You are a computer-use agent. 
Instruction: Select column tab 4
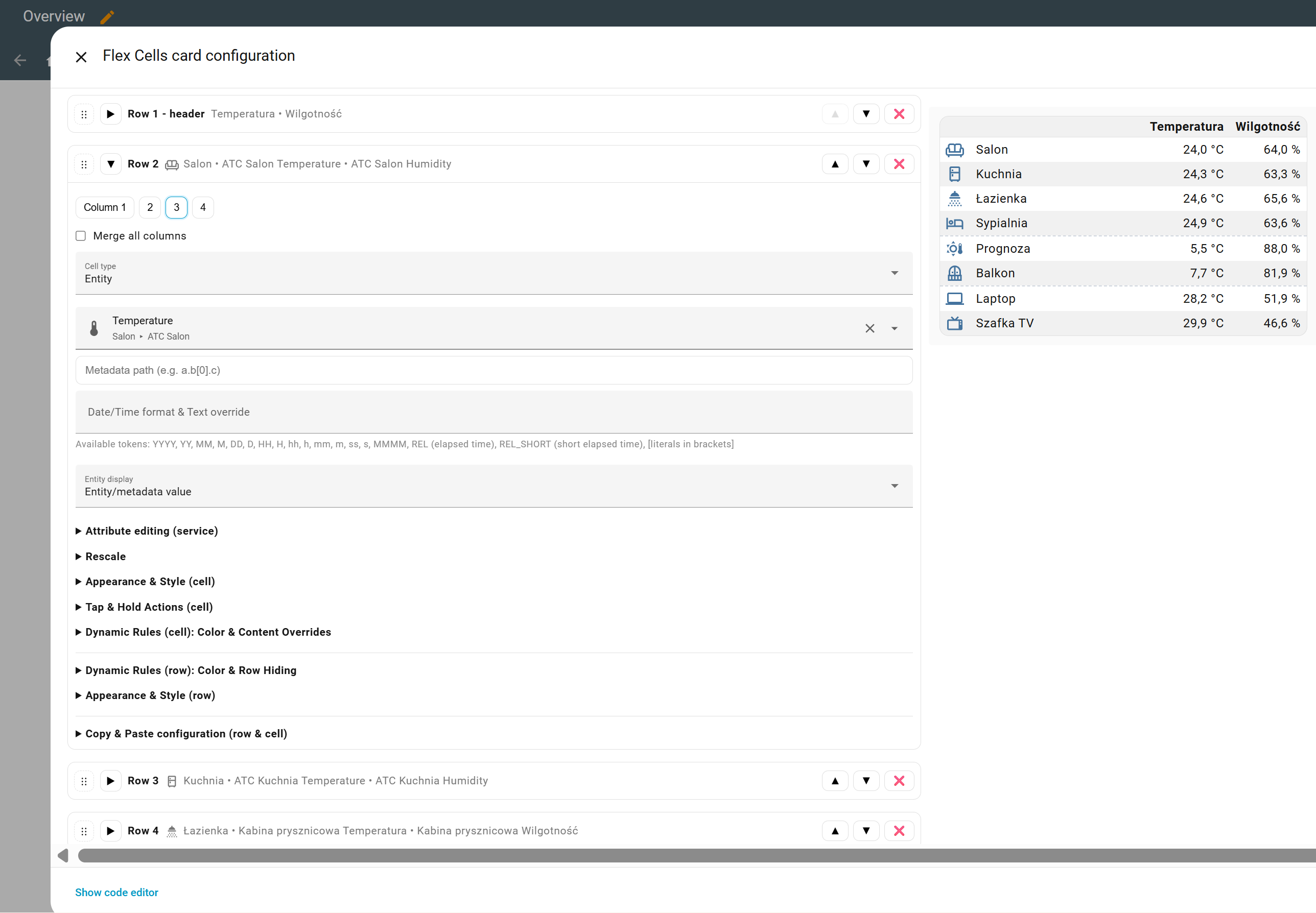point(202,208)
